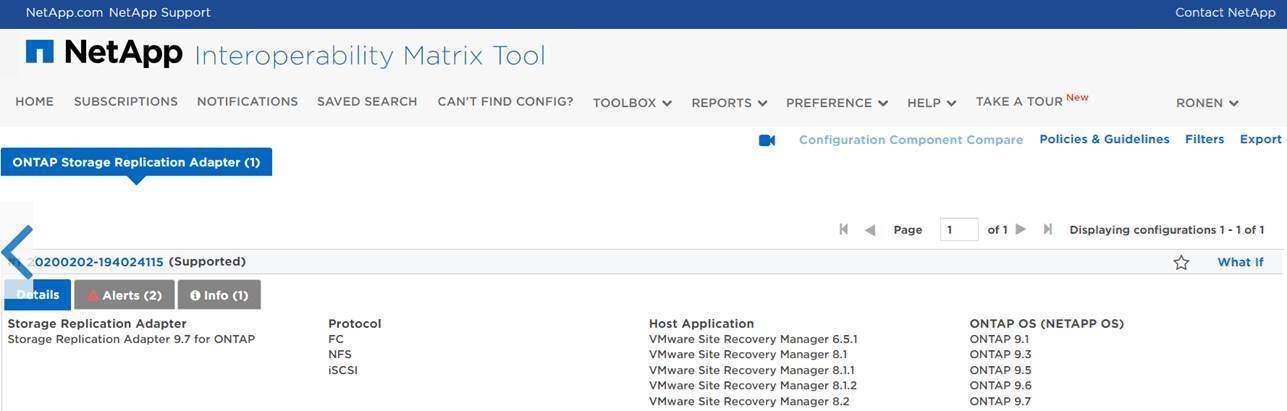Viewport: 1287px width, 411px height.
Task: Click the Protocol column header
Action: [x=354, y=324]
